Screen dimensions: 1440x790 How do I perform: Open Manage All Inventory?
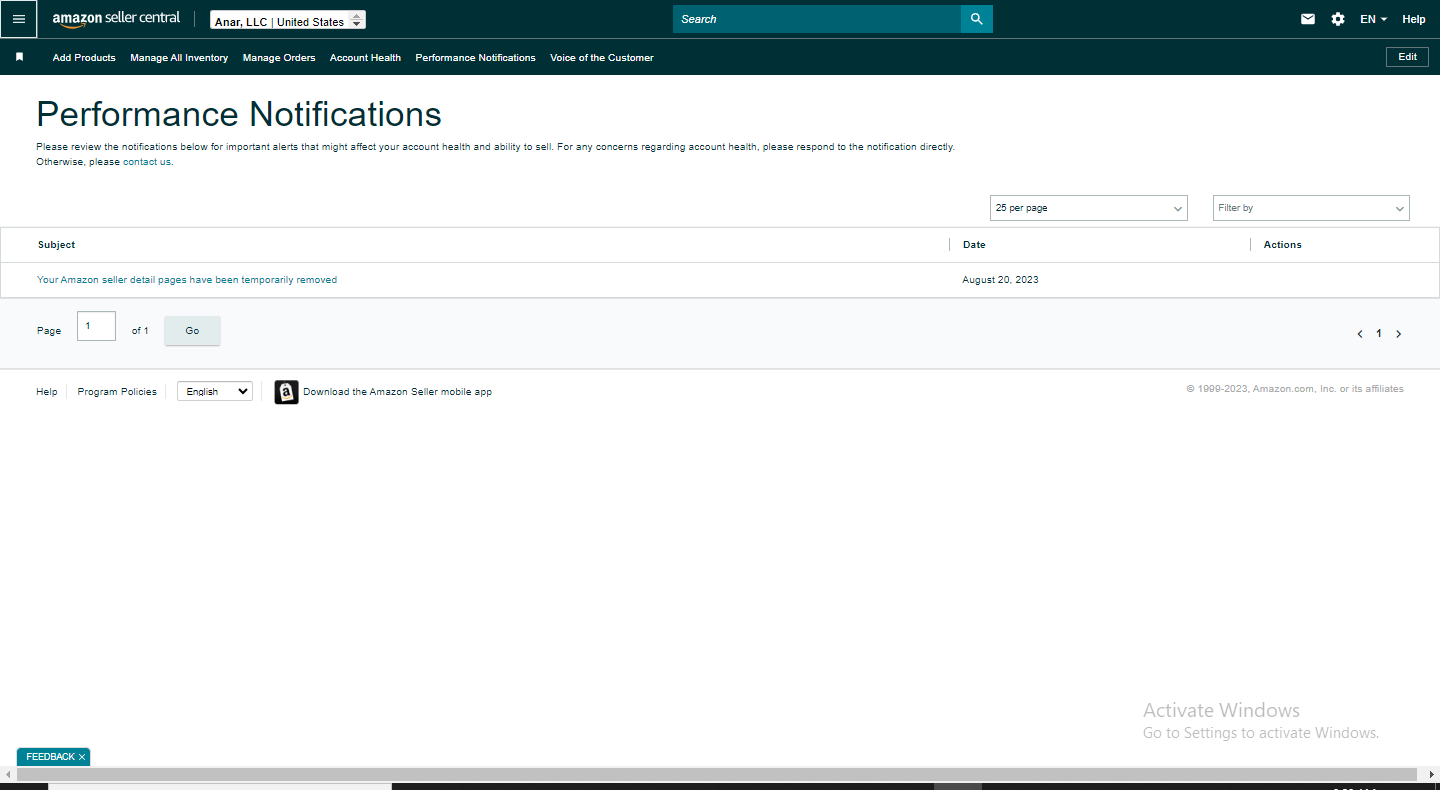click(179, 58)
